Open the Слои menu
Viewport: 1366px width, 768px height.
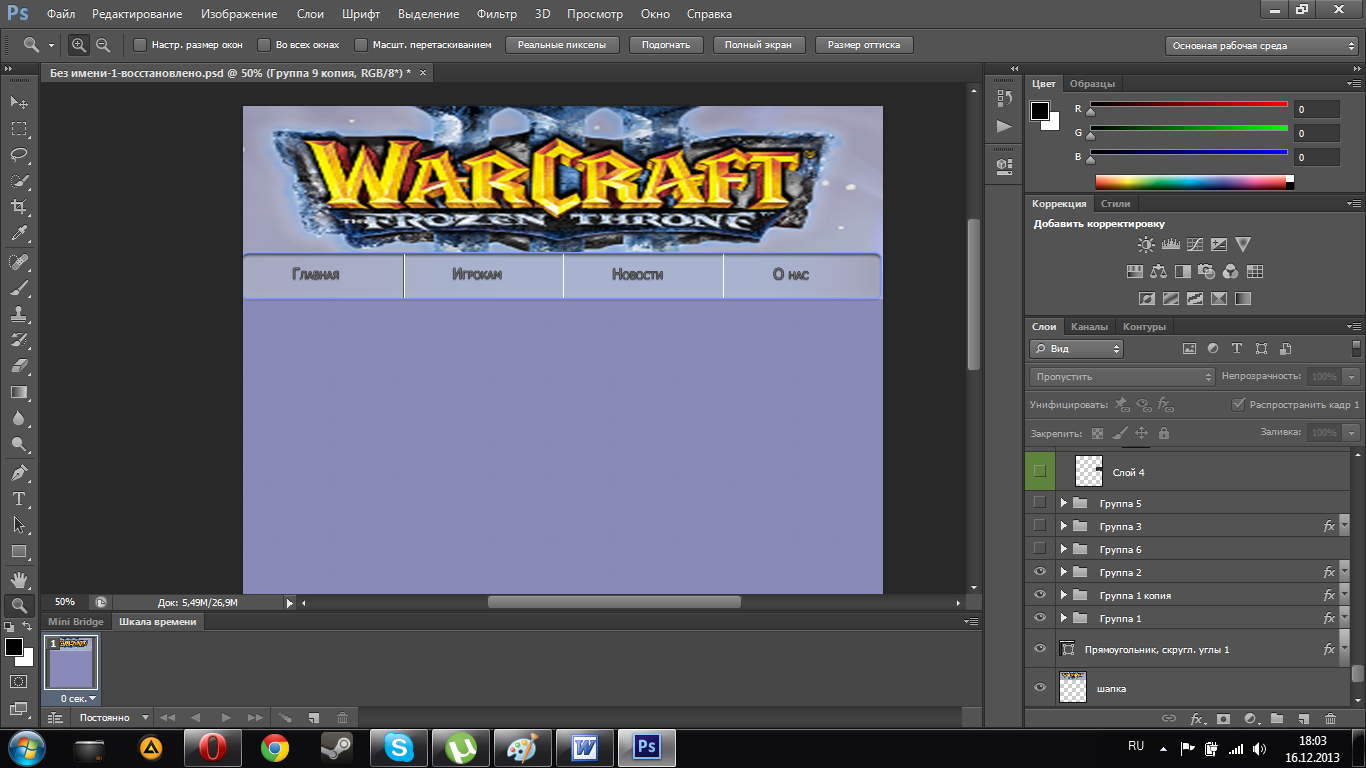(x=310, y=14)
